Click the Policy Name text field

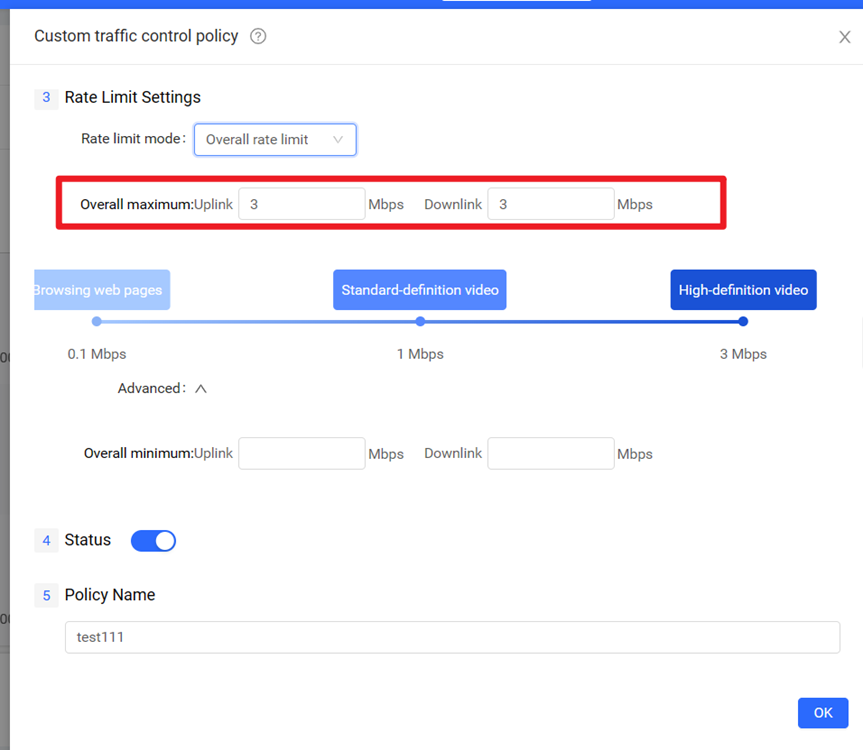pos(452,637)
